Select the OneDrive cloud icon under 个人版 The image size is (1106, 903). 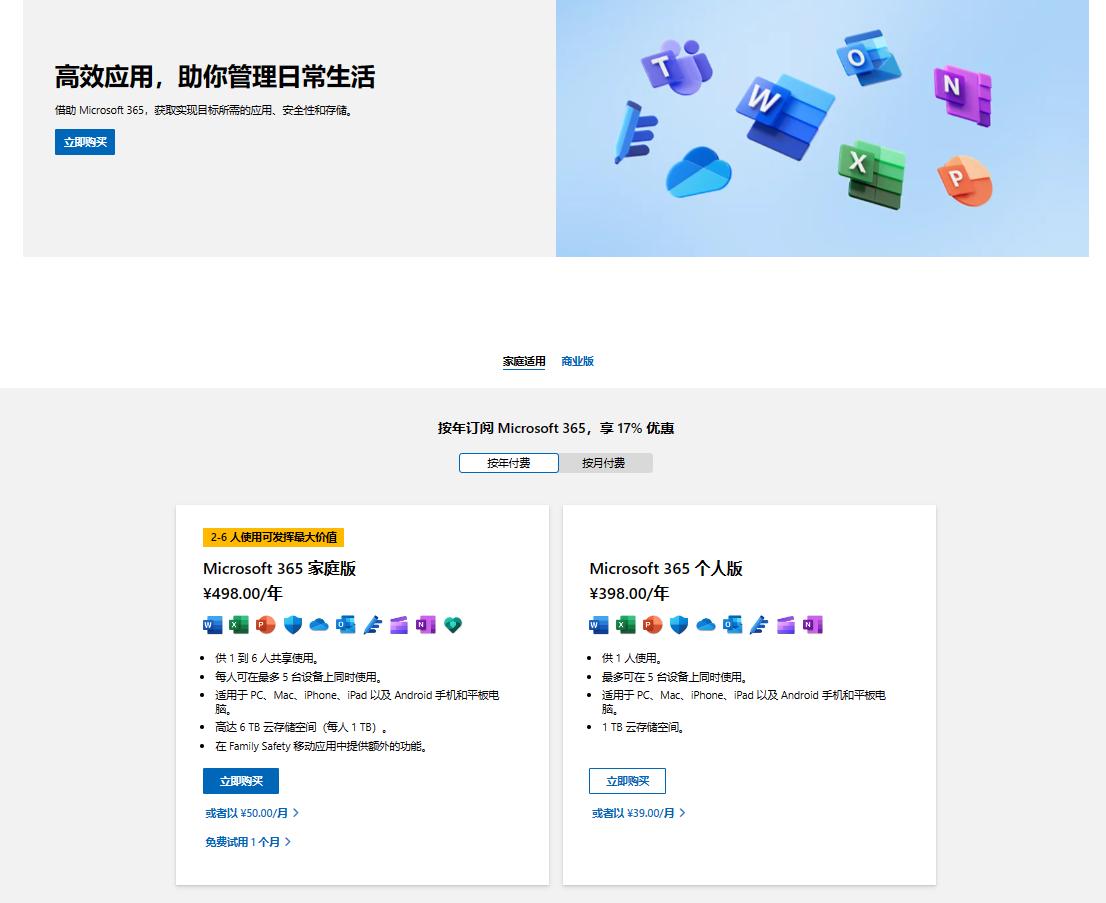705,624
